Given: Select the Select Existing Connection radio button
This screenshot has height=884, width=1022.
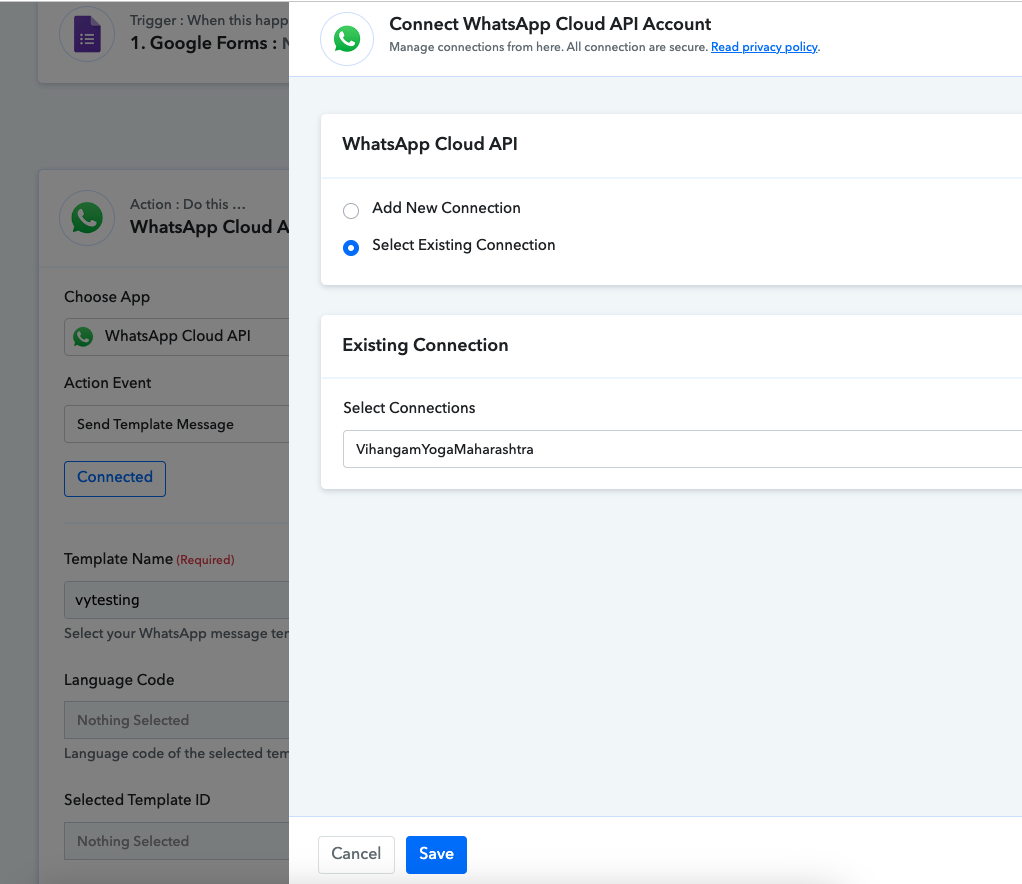Looking at the screenshot, I should [351, 248].
